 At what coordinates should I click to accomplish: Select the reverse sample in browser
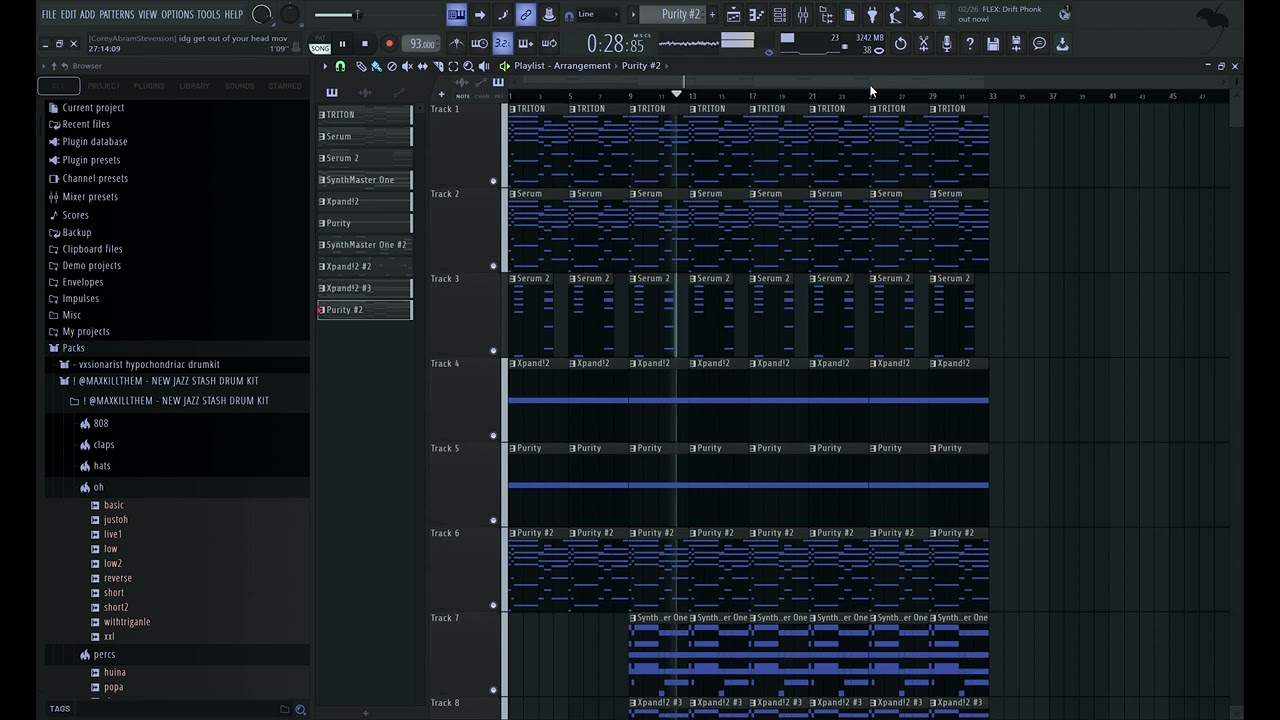(117, 578)
